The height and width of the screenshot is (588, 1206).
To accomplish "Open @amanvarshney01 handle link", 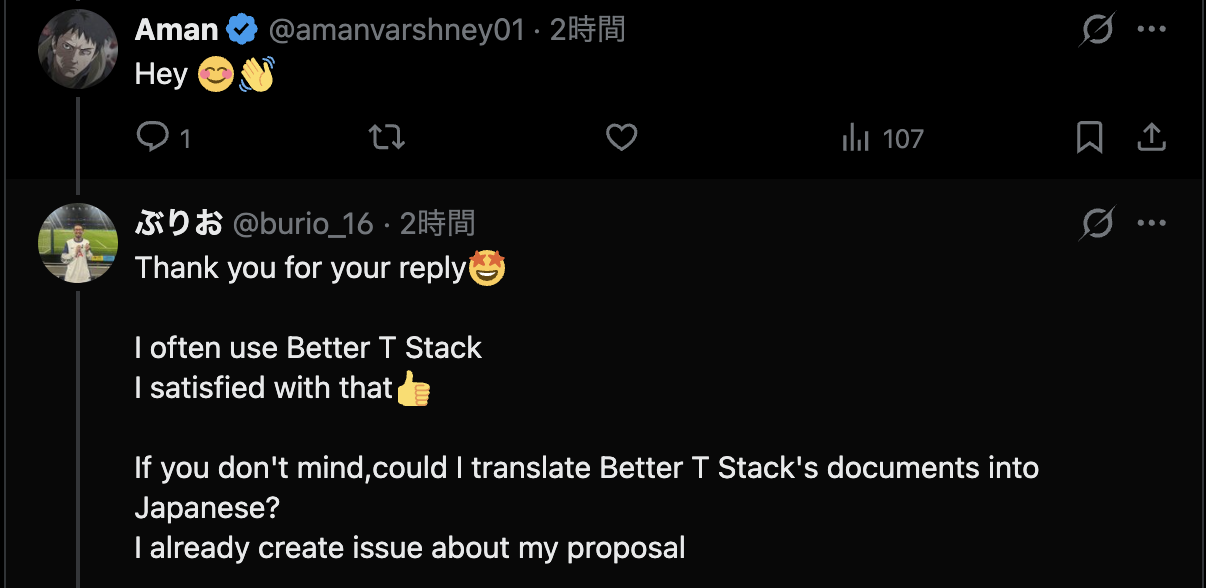I will point(396,30).
